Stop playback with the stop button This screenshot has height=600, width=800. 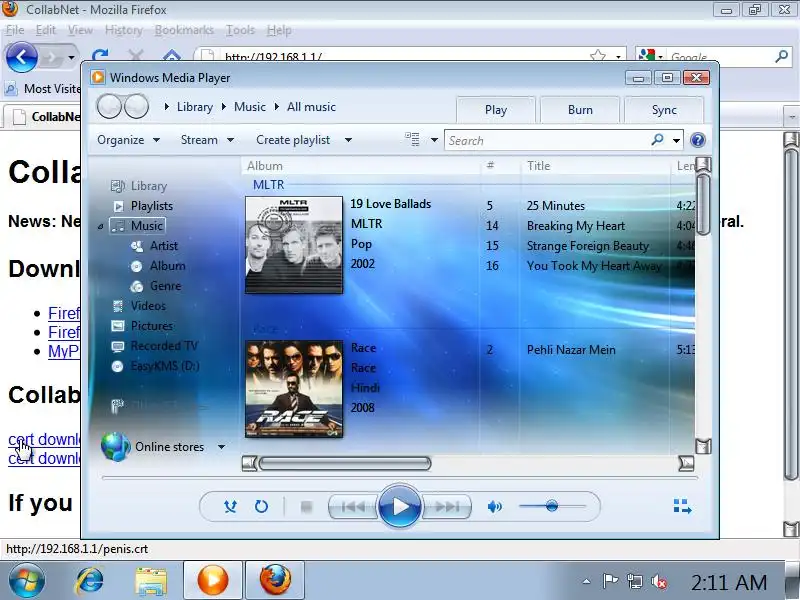[x=306, y=507]
